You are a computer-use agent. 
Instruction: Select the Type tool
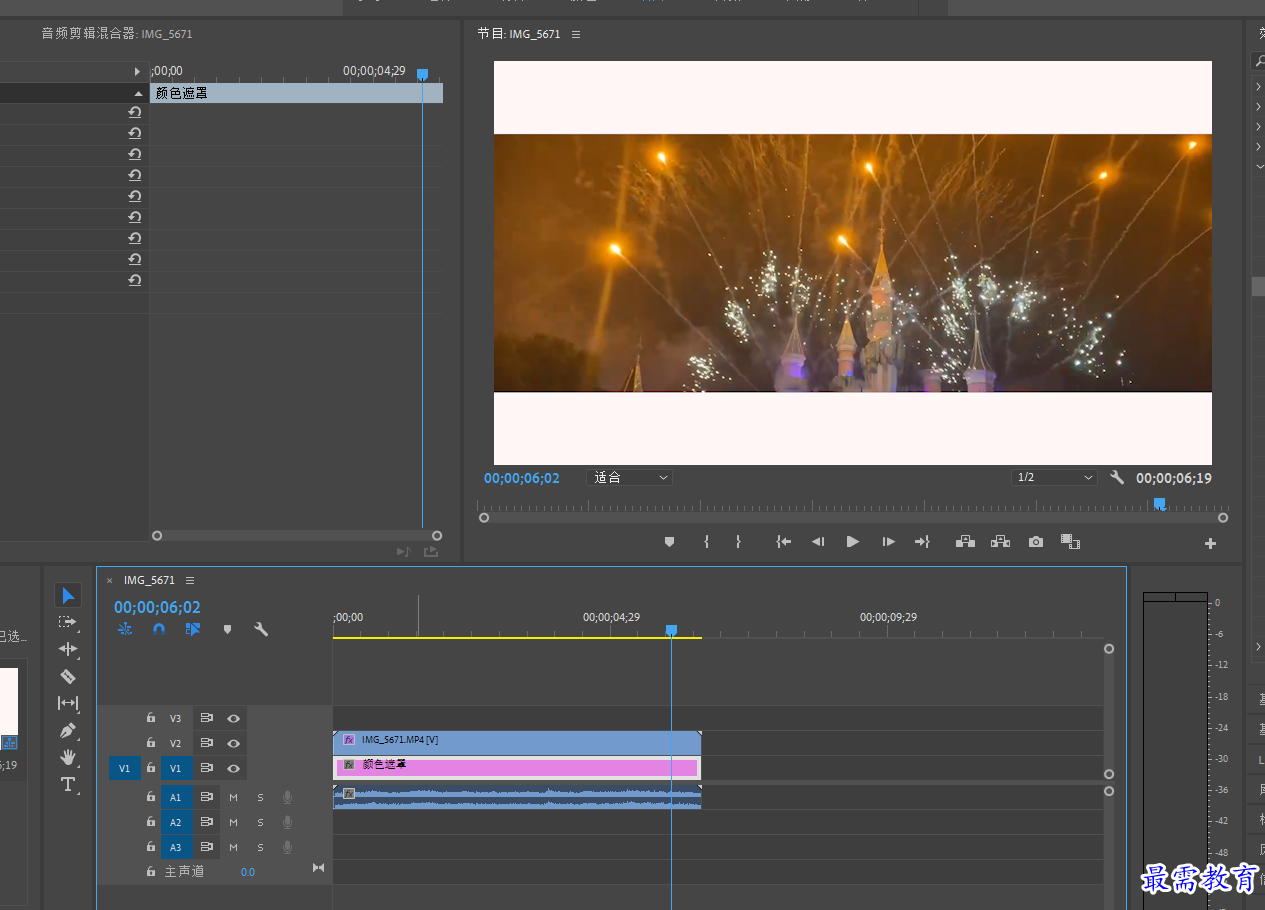point(68,784)
